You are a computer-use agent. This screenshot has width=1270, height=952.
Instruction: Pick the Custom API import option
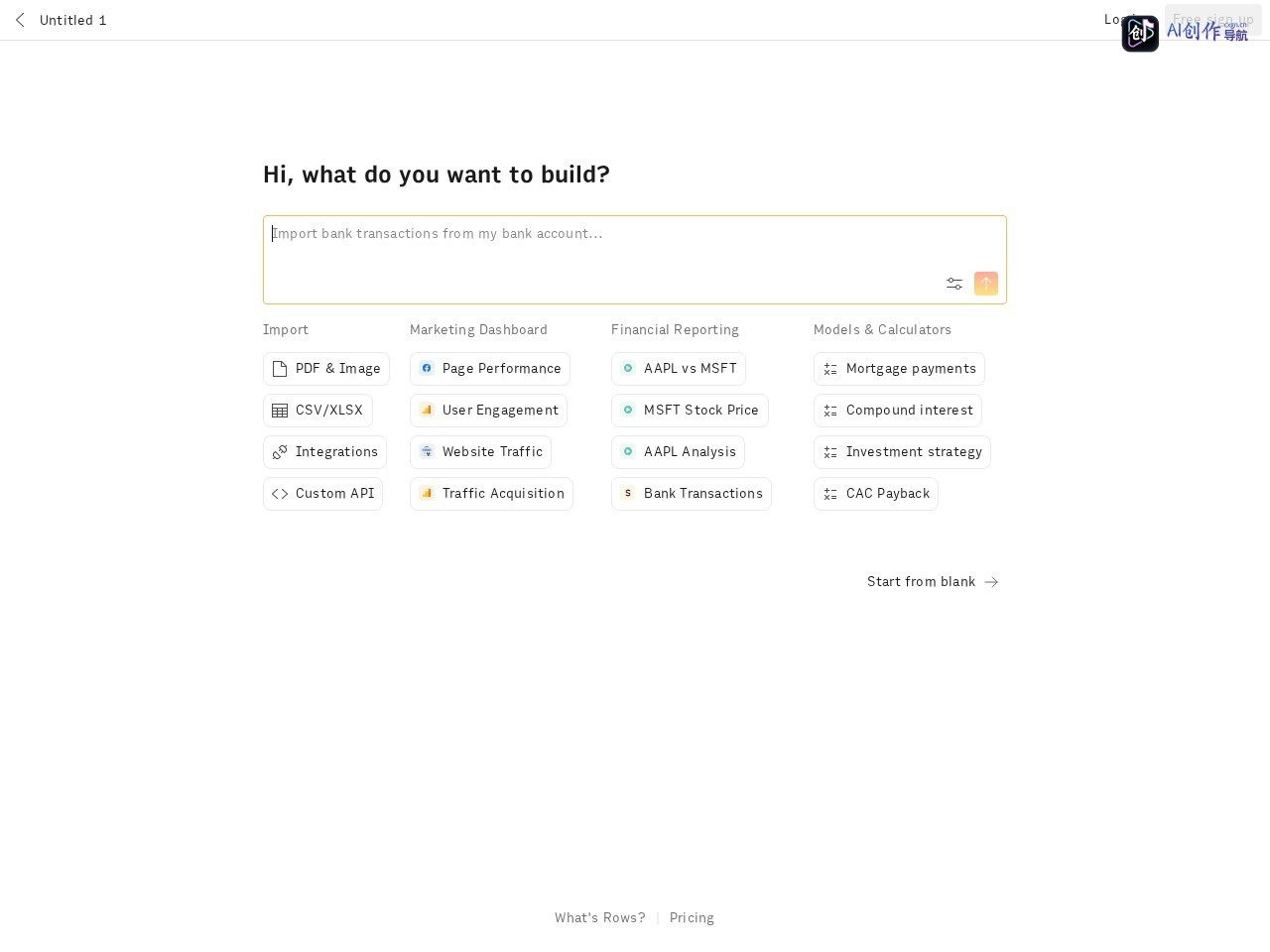(323, 494)
